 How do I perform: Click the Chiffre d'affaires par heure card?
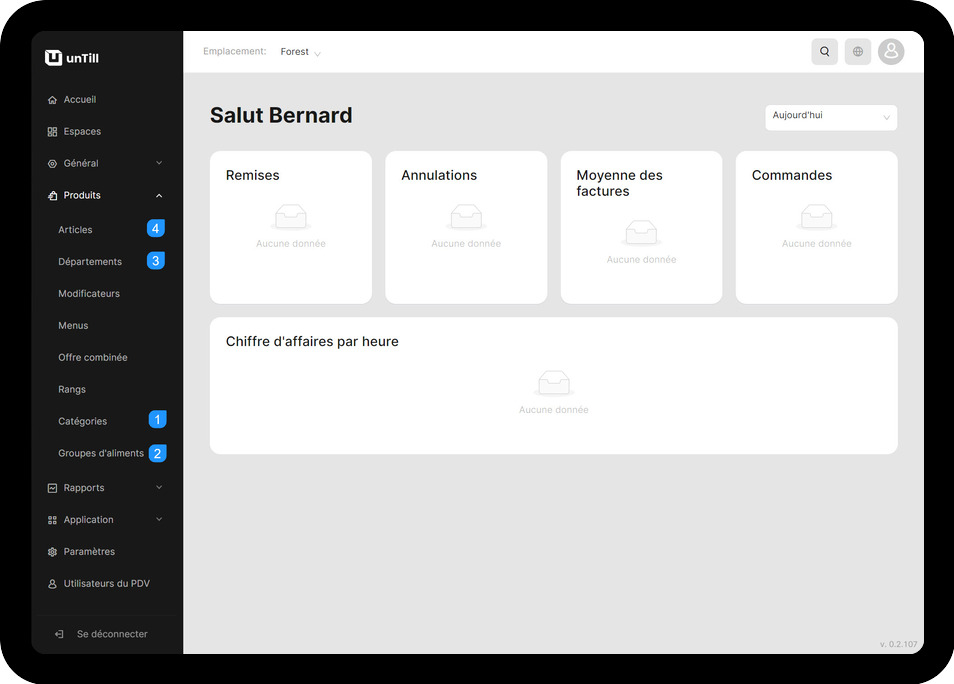(553, 386)
